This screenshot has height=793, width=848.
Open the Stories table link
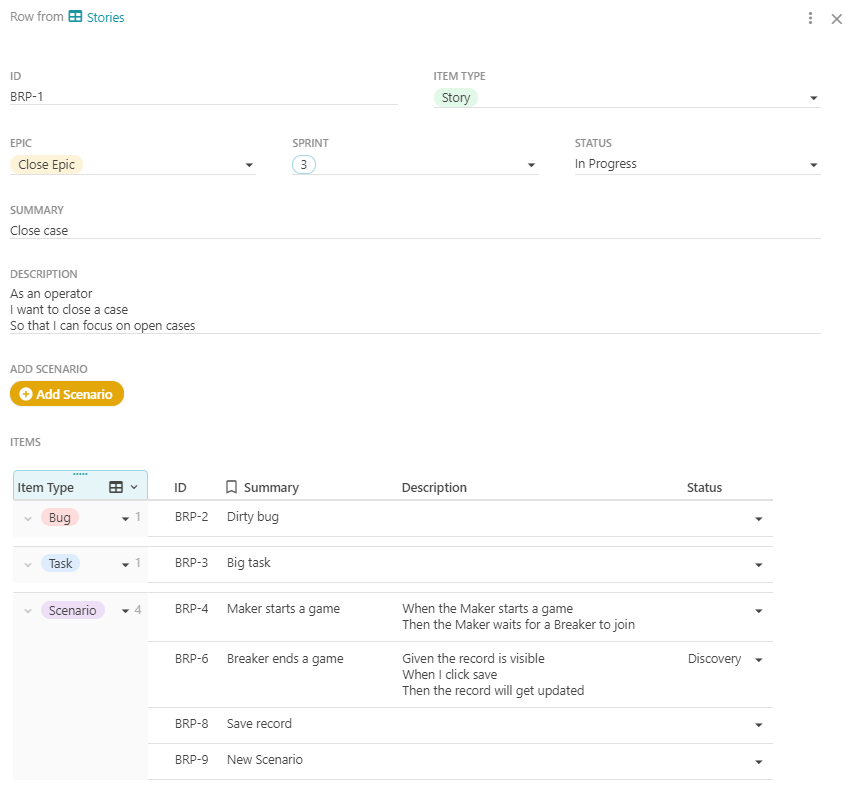tap(105, 18)
